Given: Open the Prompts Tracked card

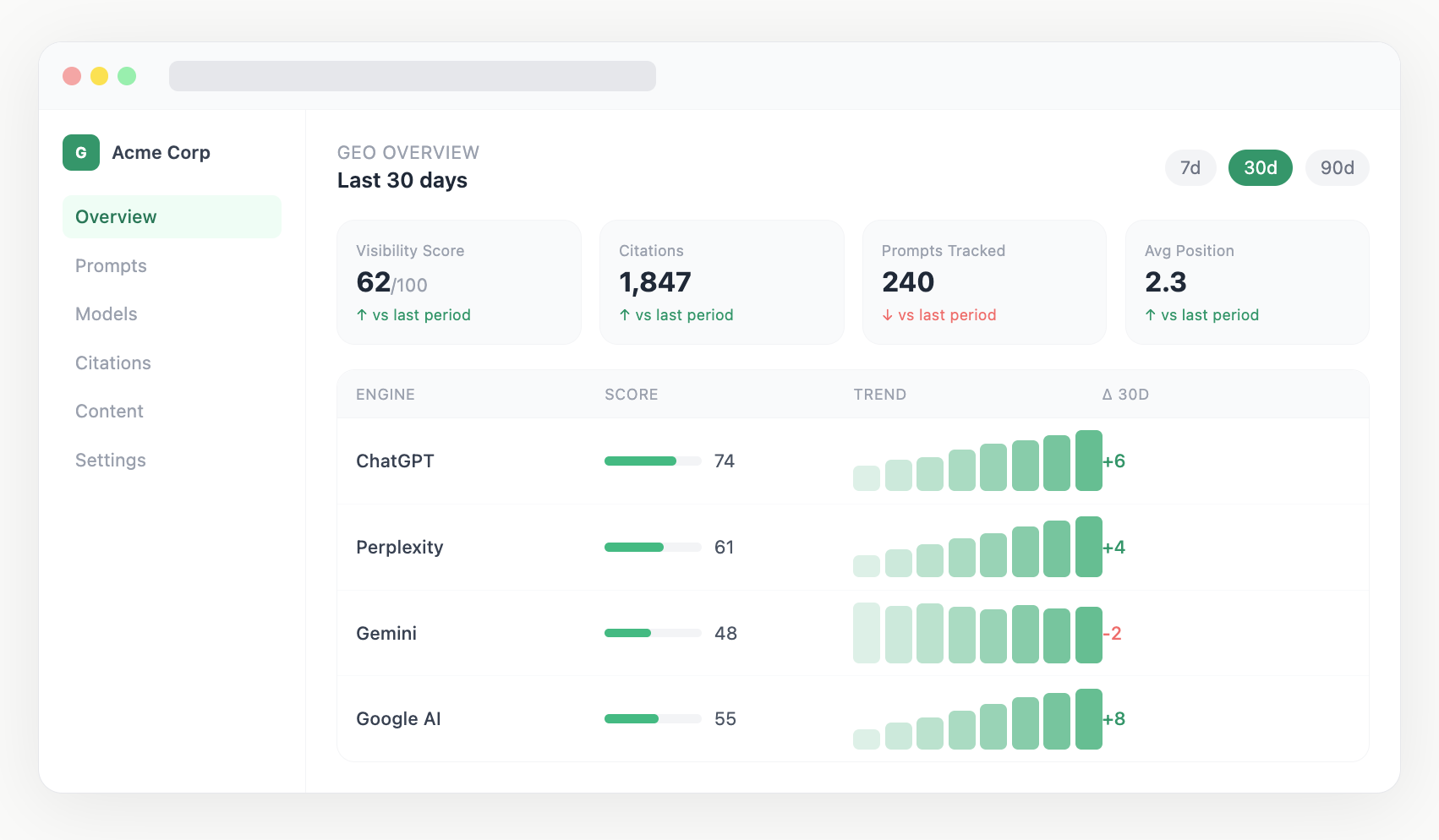Looking at the screenshot, I should click(x=984, y=282).
